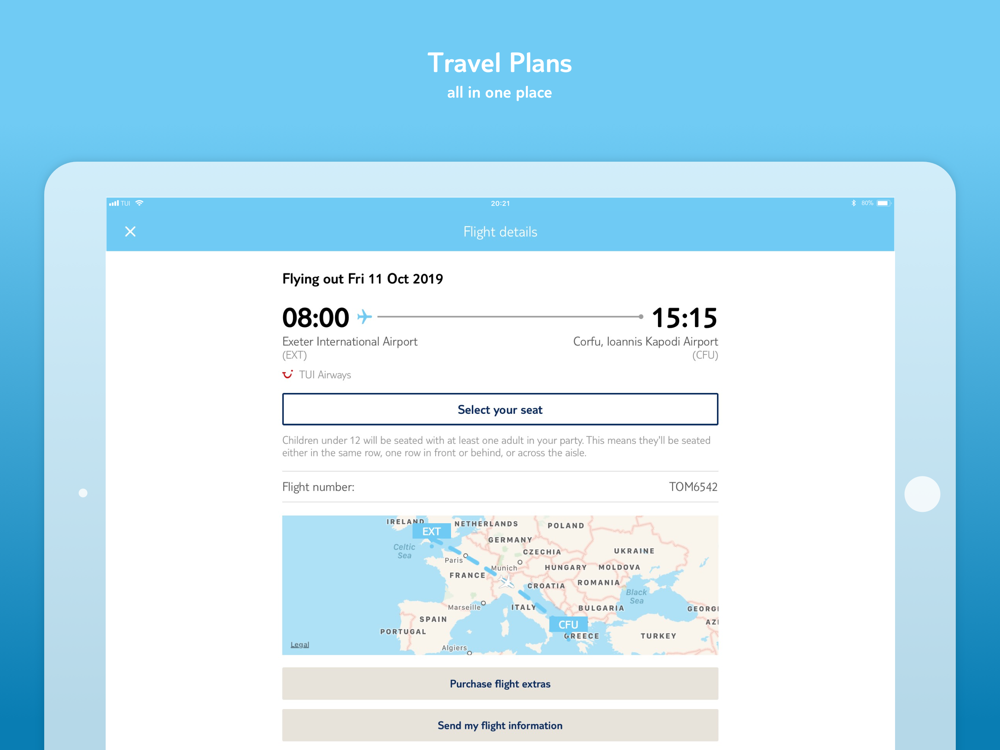Click the Select your seat button
The image size is (1000, 750).
click(x=500, y=409)
